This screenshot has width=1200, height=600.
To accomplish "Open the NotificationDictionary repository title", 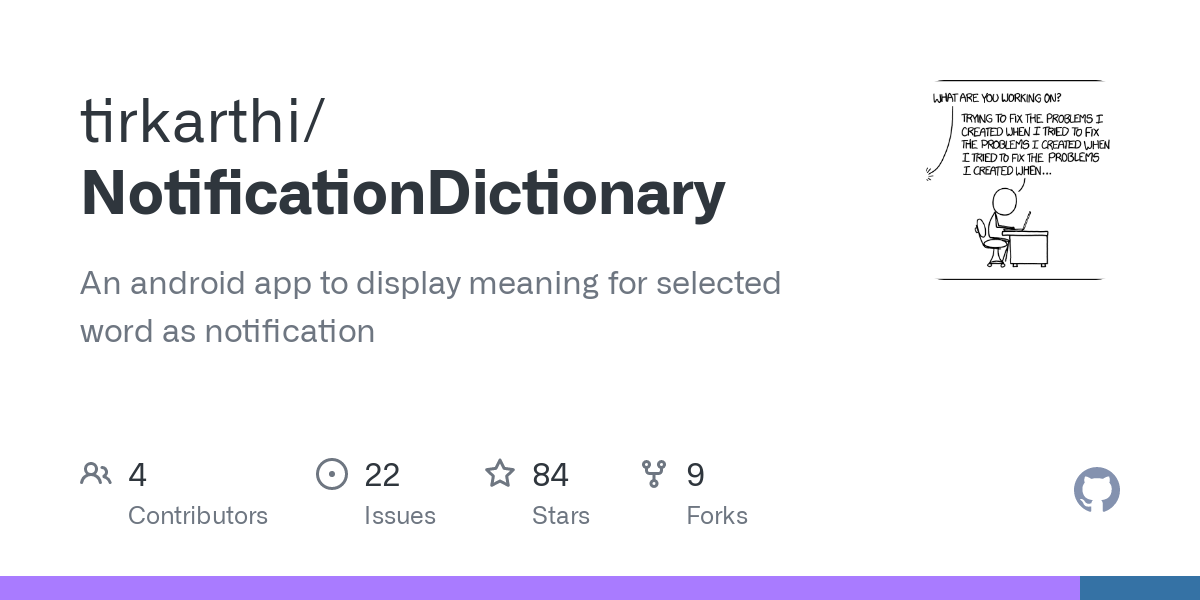I will (403, 193).
